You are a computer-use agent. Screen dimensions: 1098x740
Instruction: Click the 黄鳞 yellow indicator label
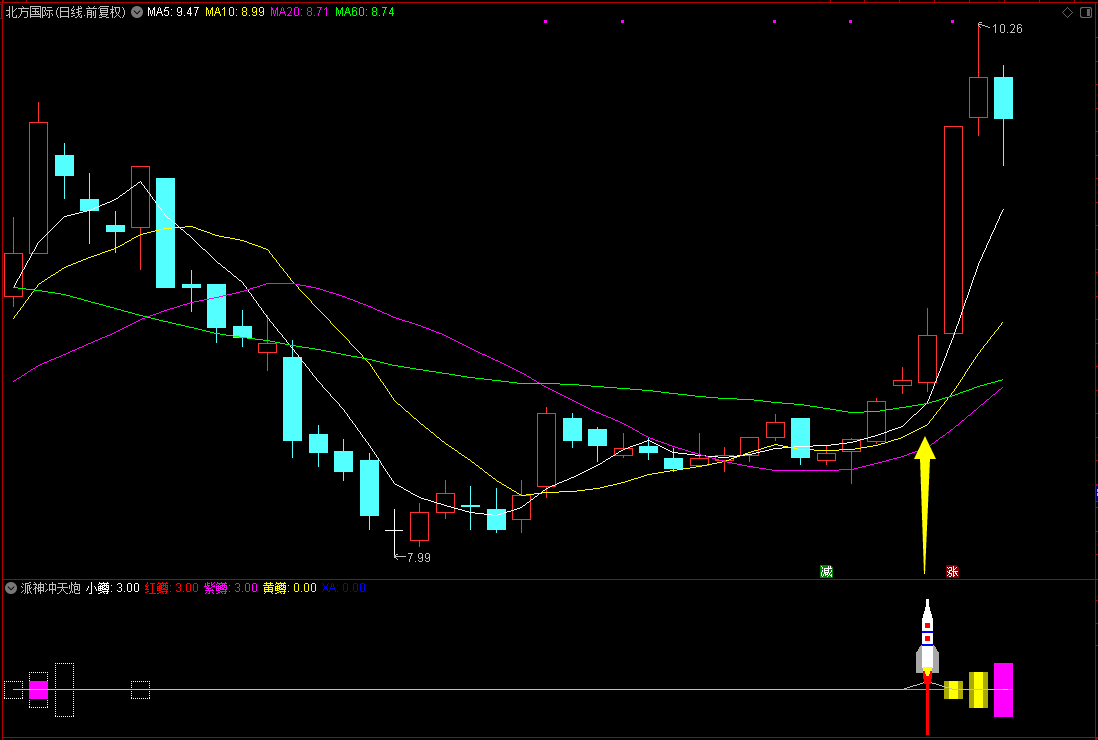[289, 588]
